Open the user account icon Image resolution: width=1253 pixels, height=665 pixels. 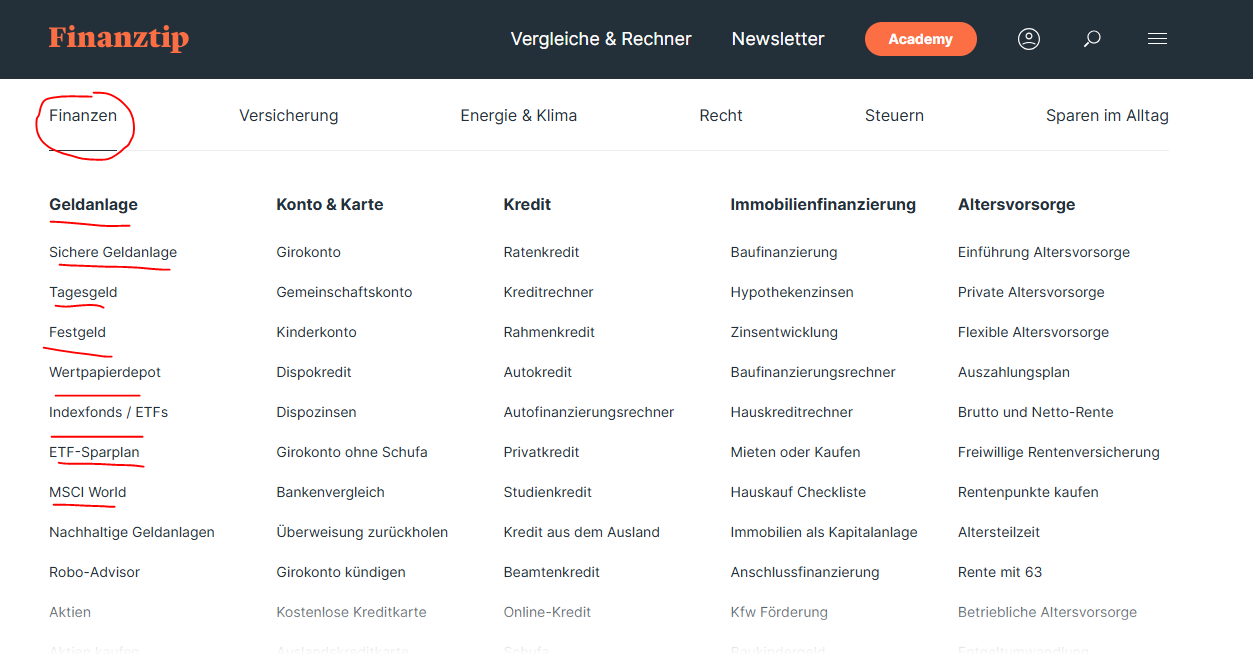pyautogui.click(x=1028, y=39)
